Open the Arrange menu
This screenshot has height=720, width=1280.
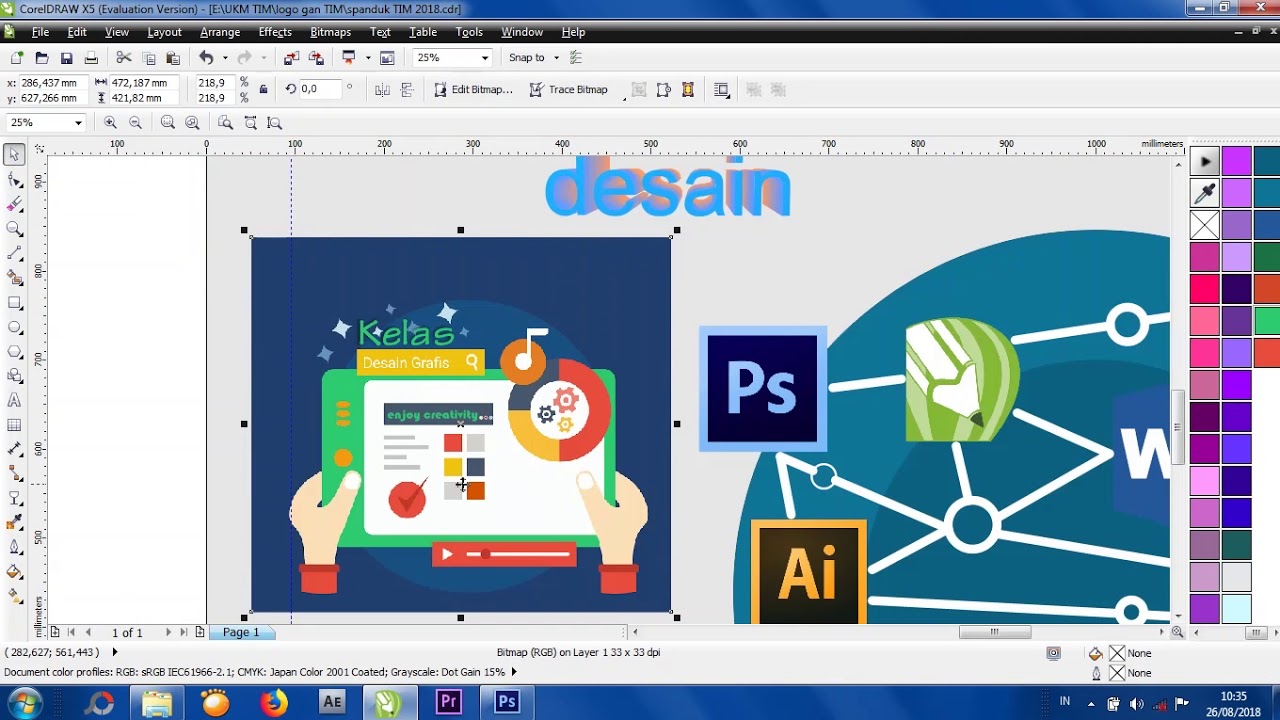tap(220, 32)
